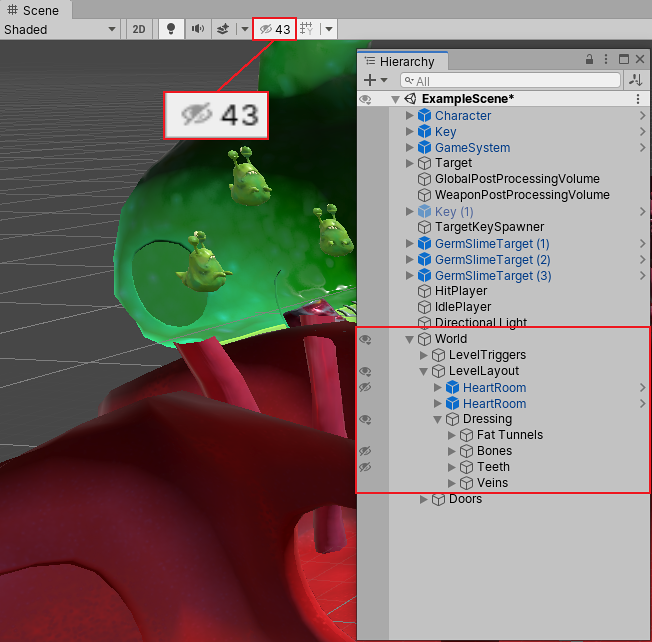Select LevelLayout cube icon
Image resolution: width=652 pixels, height=642 pixels.
[x=438, y=371]
